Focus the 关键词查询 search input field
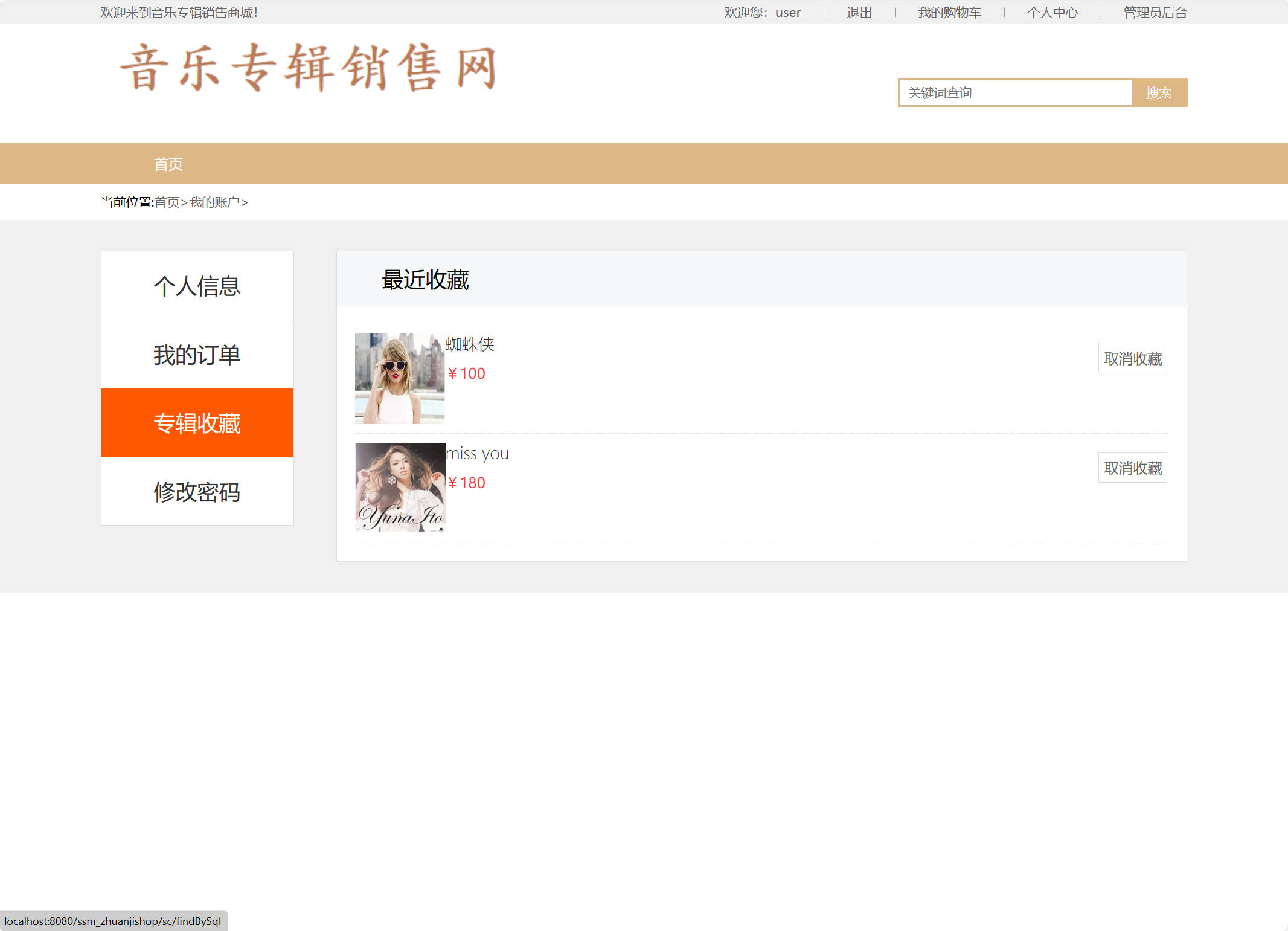This screenshot has width=1288, height=931. pos(1015,92)
